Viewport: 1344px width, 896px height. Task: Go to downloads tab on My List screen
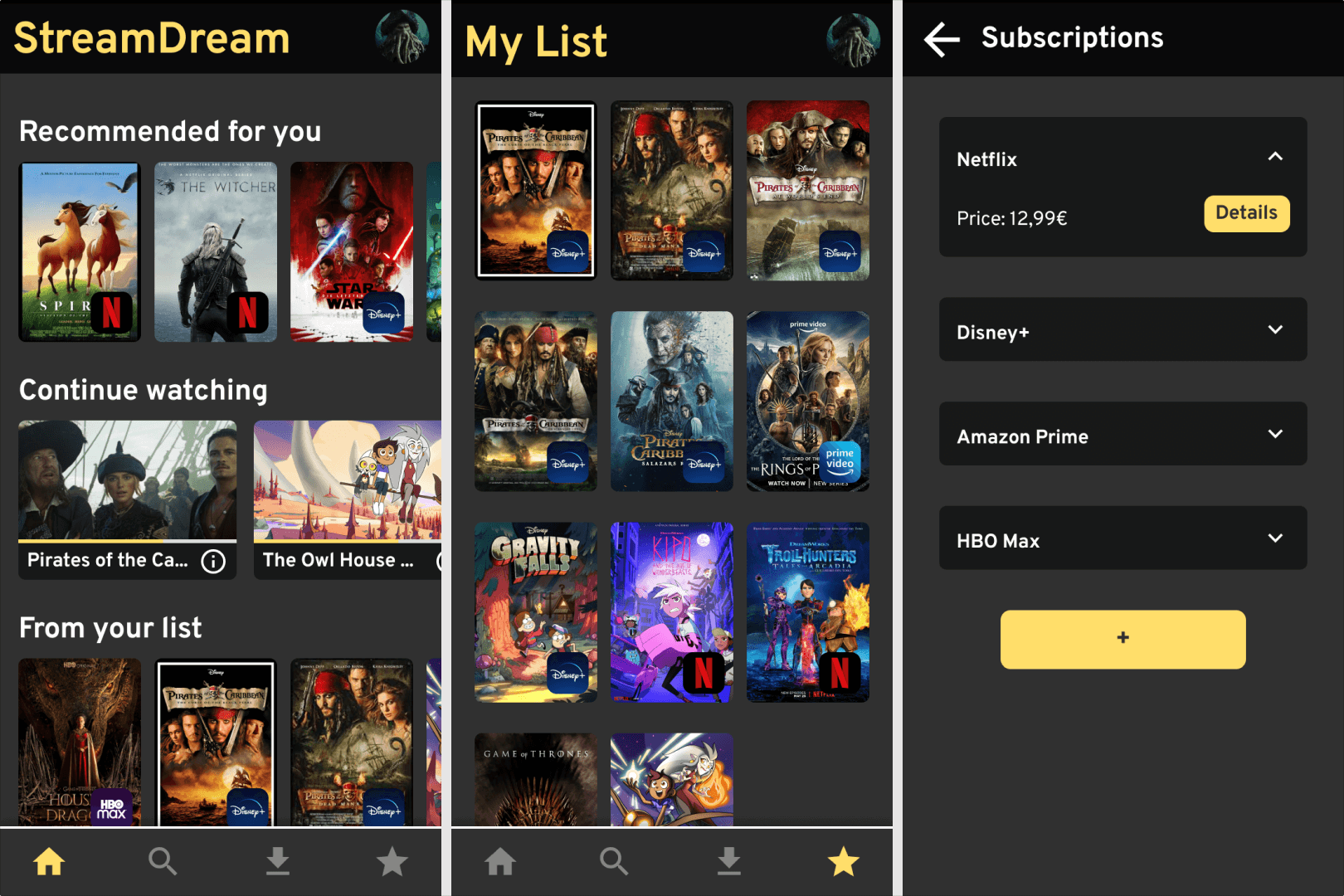(x=728, y=862)
